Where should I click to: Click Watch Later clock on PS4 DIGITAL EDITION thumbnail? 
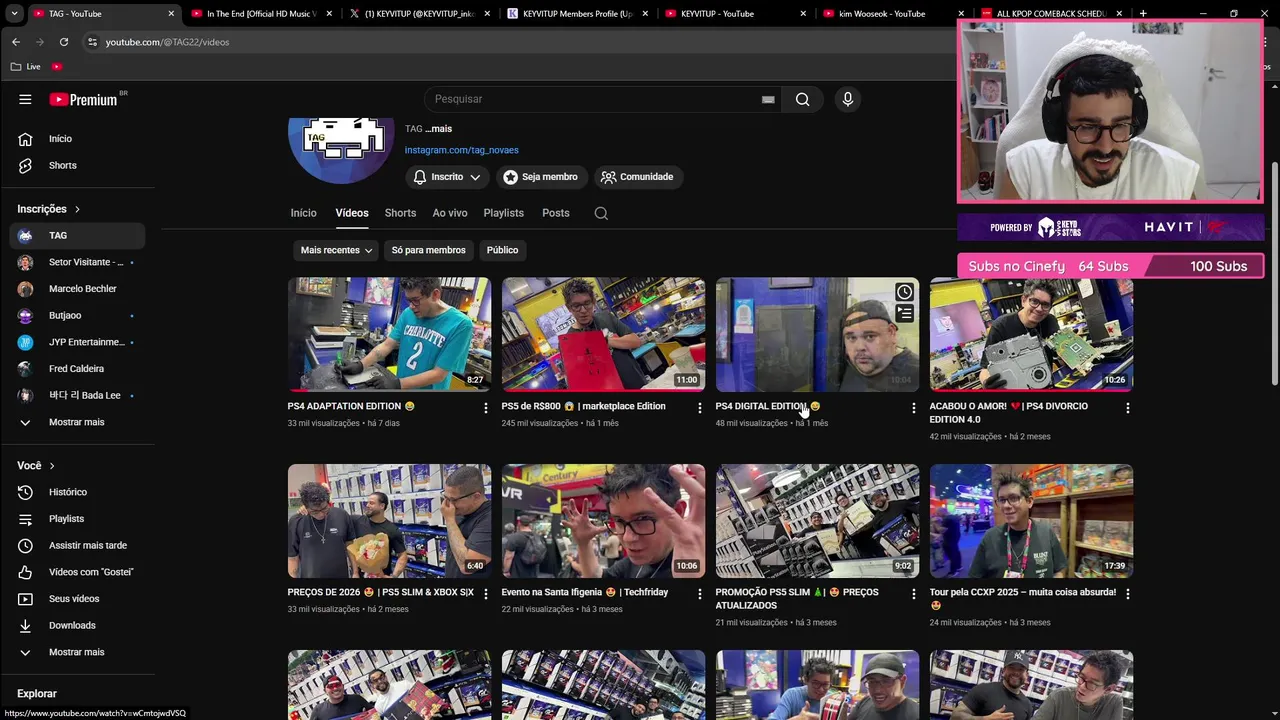904,292
